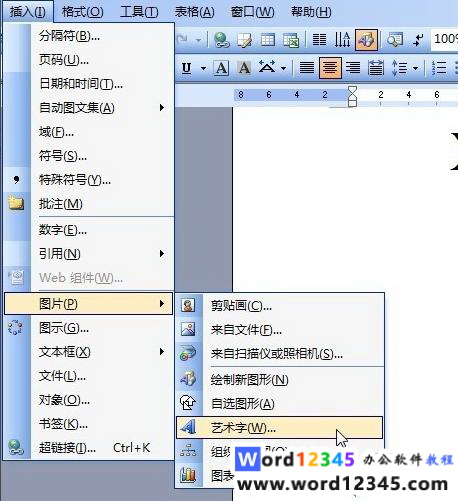458x501 pixels.
Task: Click the Distributed alignment button
Action: point(376,68)
